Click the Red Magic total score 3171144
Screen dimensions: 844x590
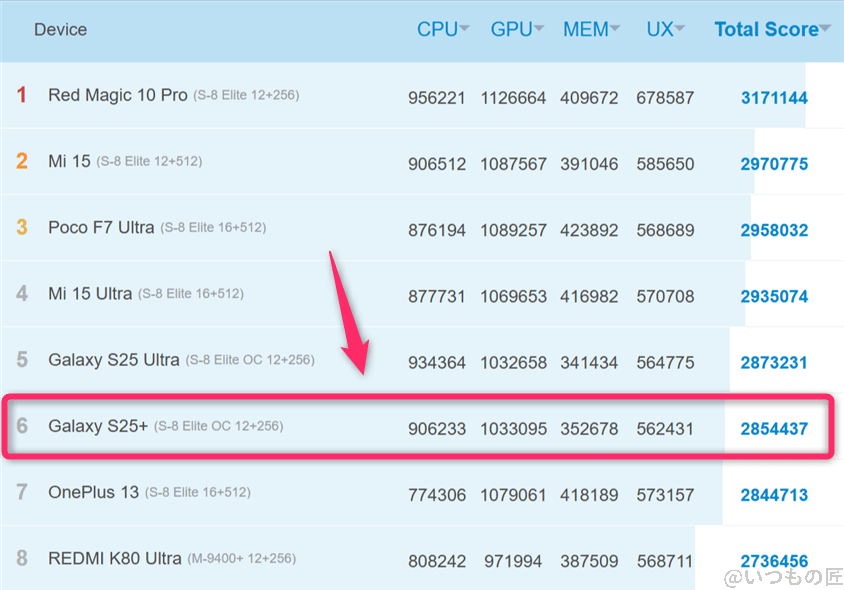pos(775,97)
